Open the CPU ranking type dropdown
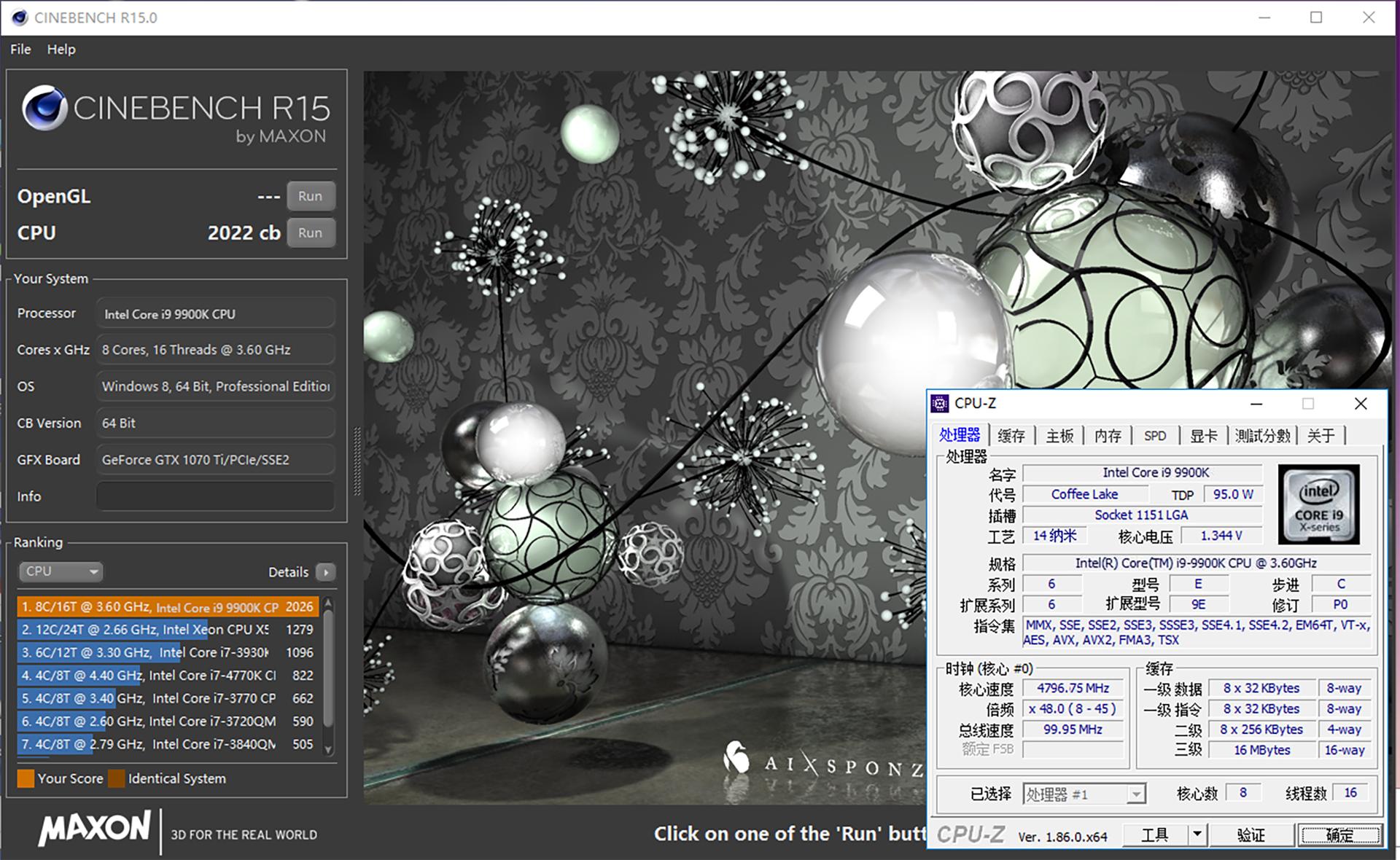 (x=61, y=571)
